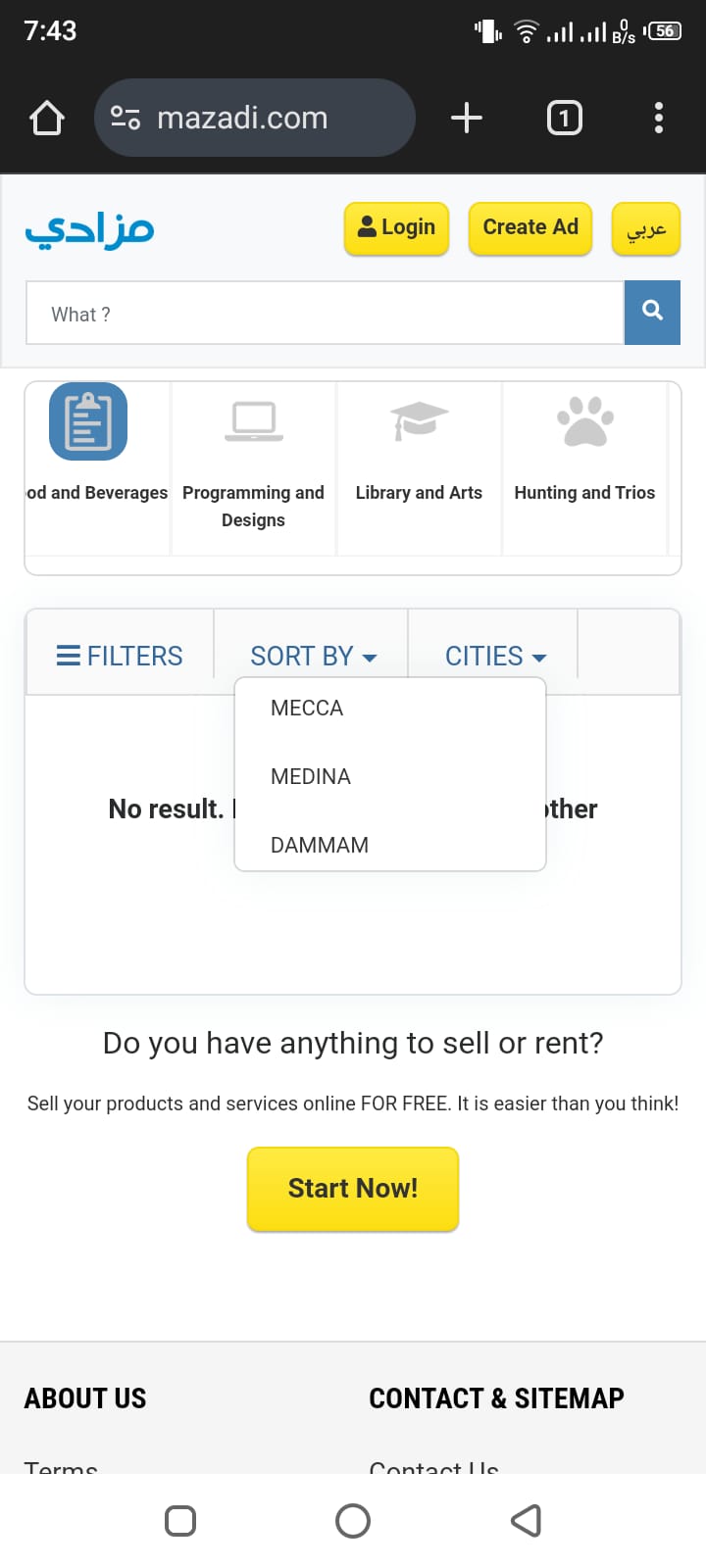The width and height of the screenshot is (706, 1568).
Task: Switch the site language to Arabic
Action: pyautogui.click(x=646, y=229)
